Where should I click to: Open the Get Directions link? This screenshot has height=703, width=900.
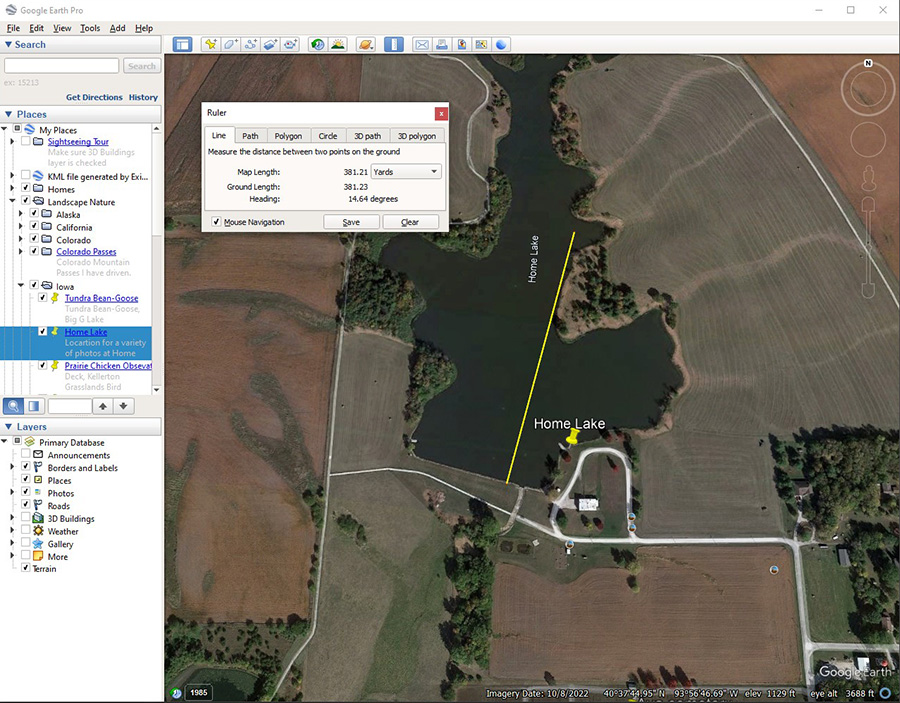(x=94, y=97)
